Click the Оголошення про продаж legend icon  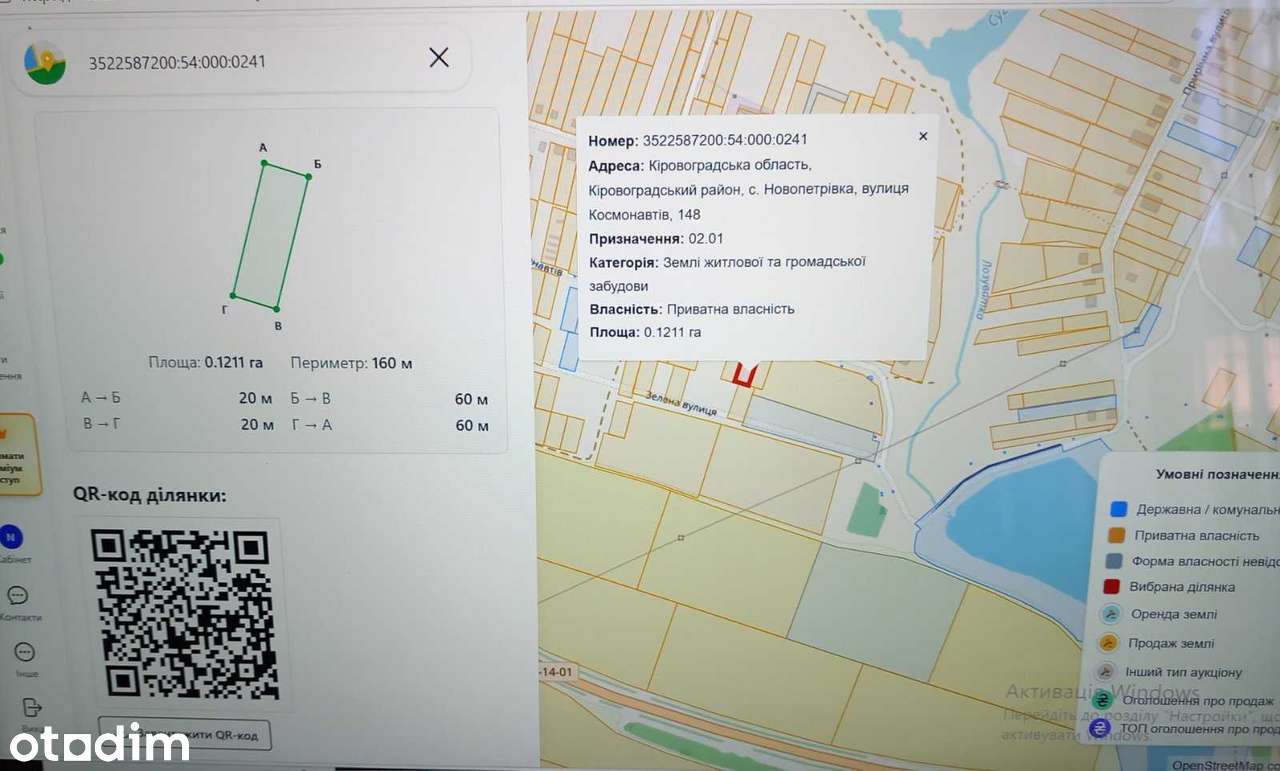coord(1102,700)
